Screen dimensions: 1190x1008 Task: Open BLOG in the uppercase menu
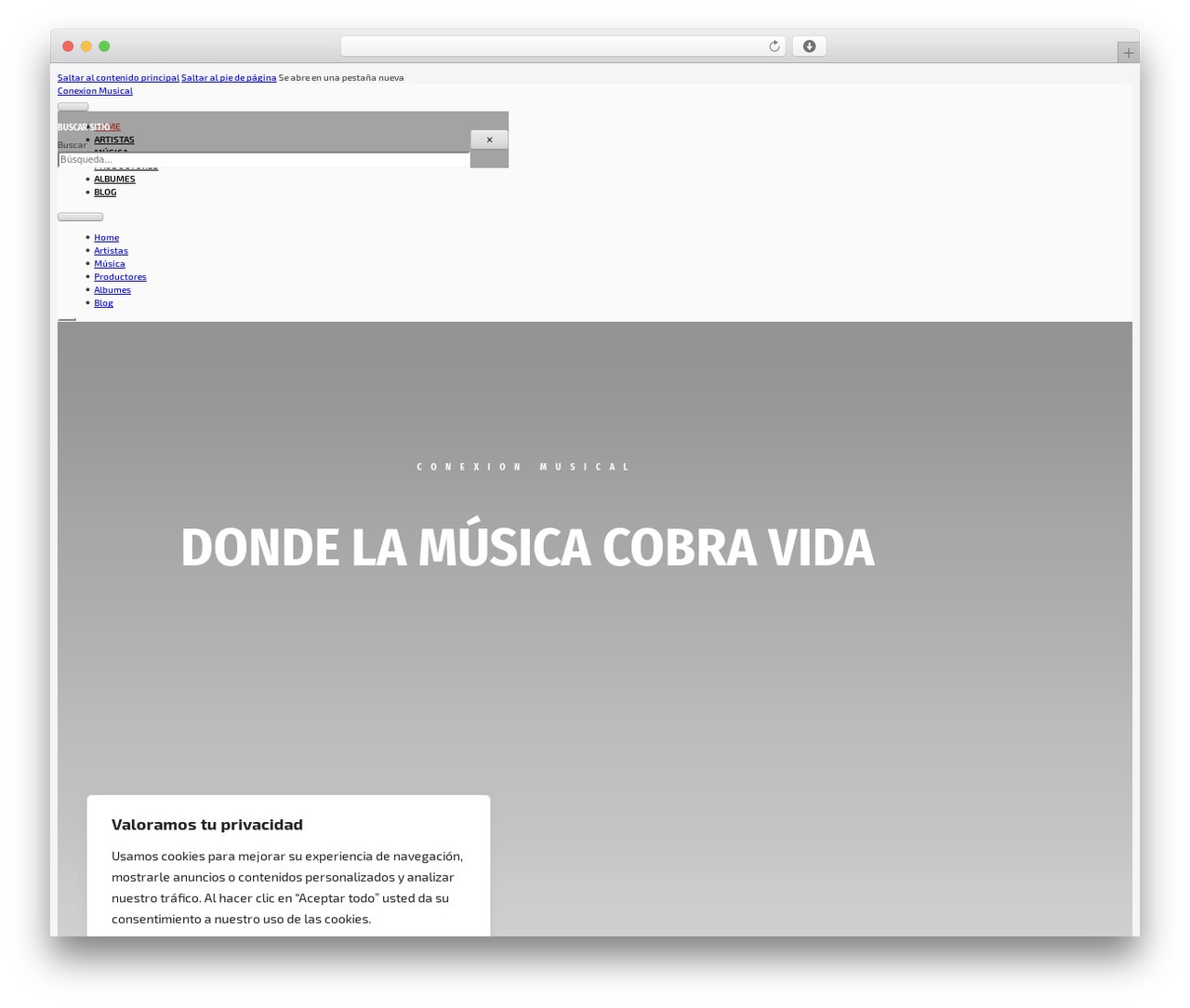(x=105, y=192)
